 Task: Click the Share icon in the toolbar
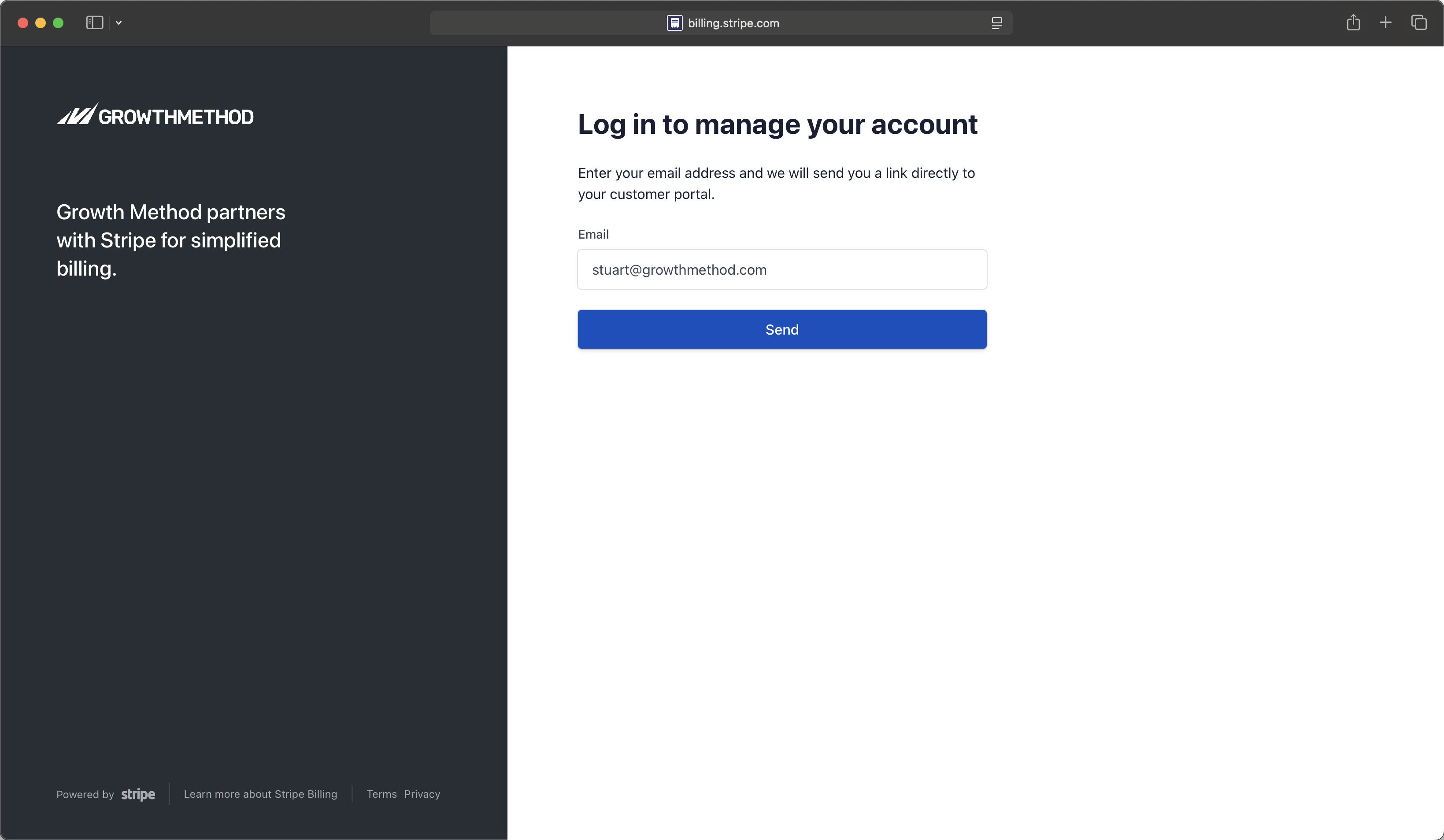click(x=1353, y=23)
